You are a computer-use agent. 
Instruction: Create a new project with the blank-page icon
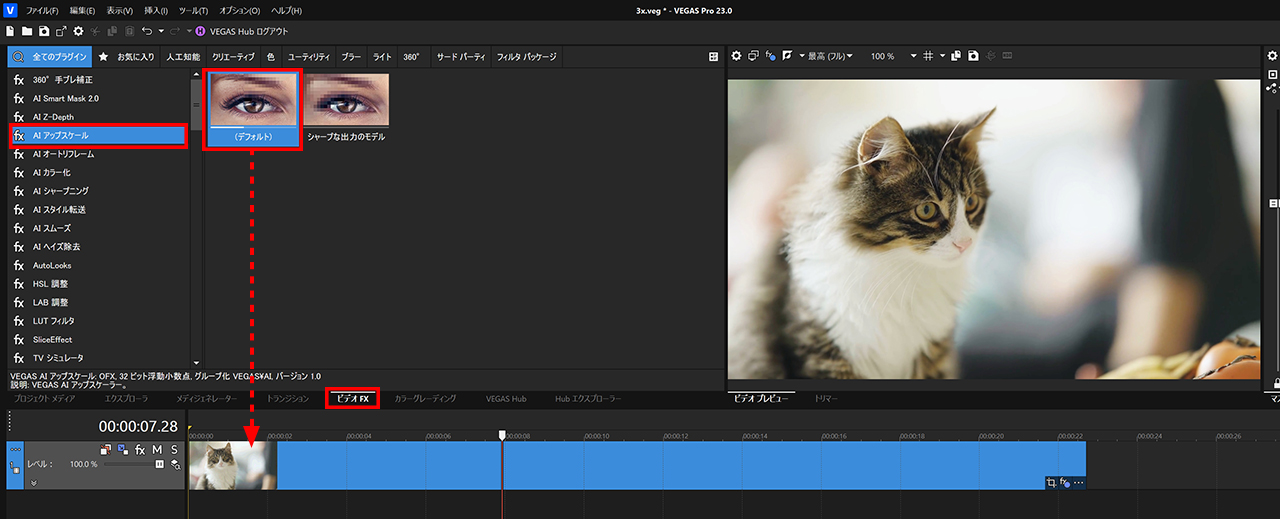11,31
